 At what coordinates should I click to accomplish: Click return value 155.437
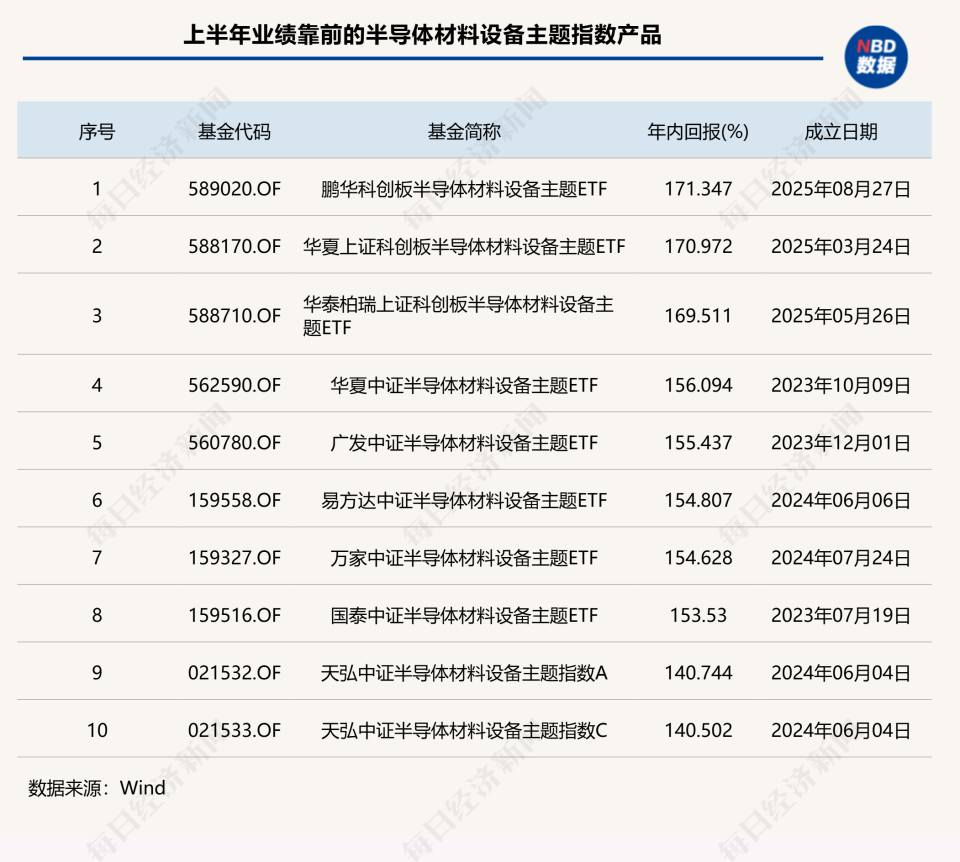coord(698,443)
